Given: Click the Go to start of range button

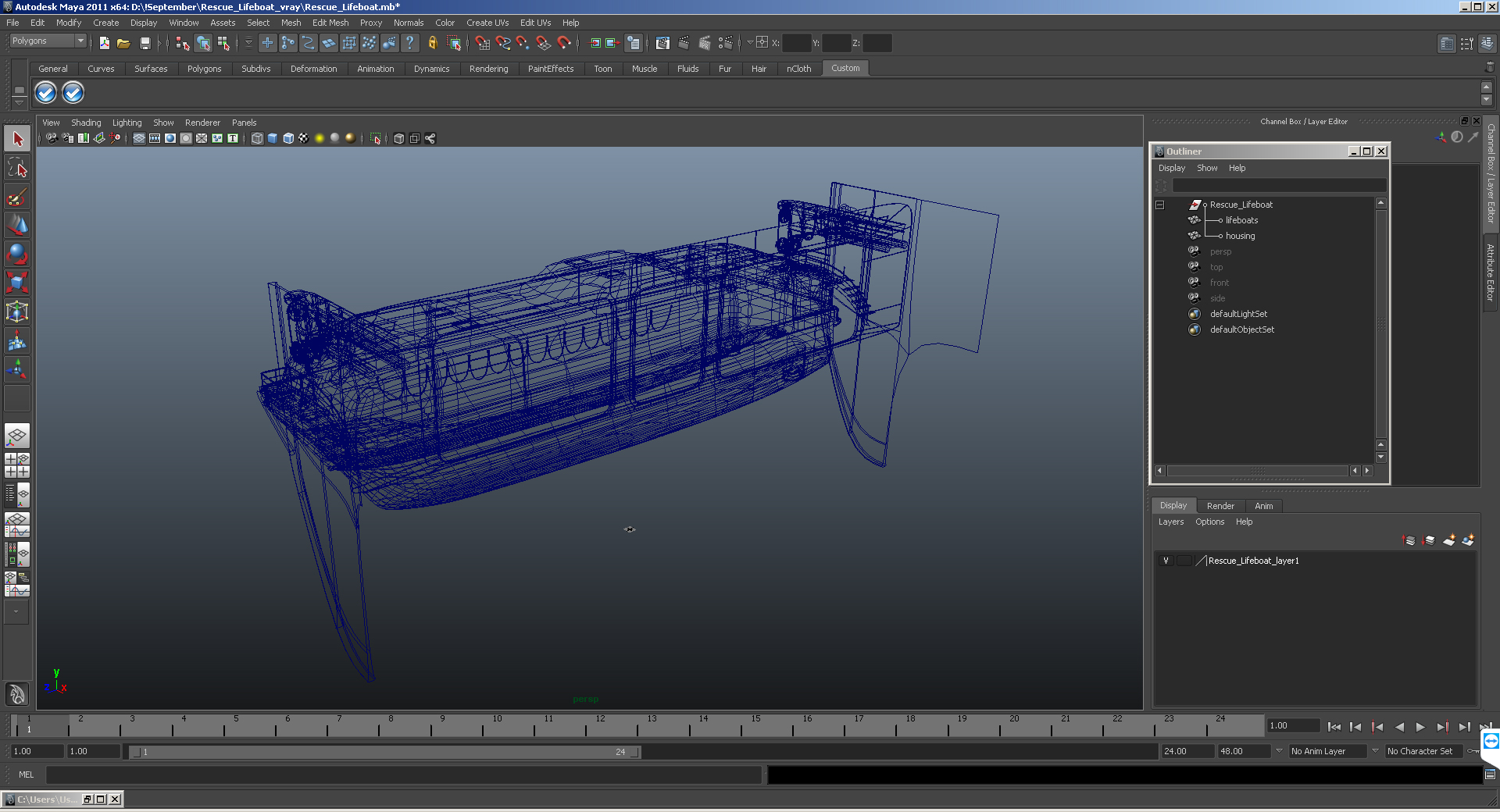Looking at the screenshot, I should click(1334, 727).
